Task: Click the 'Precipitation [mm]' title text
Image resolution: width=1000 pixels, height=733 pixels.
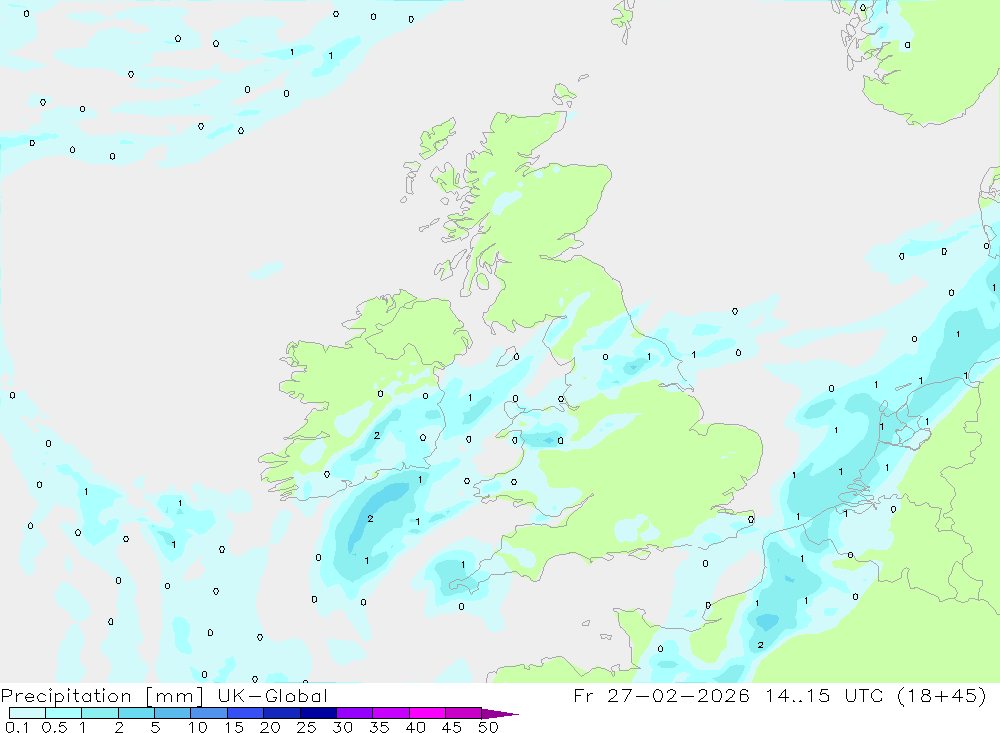Action: [102, 696]
